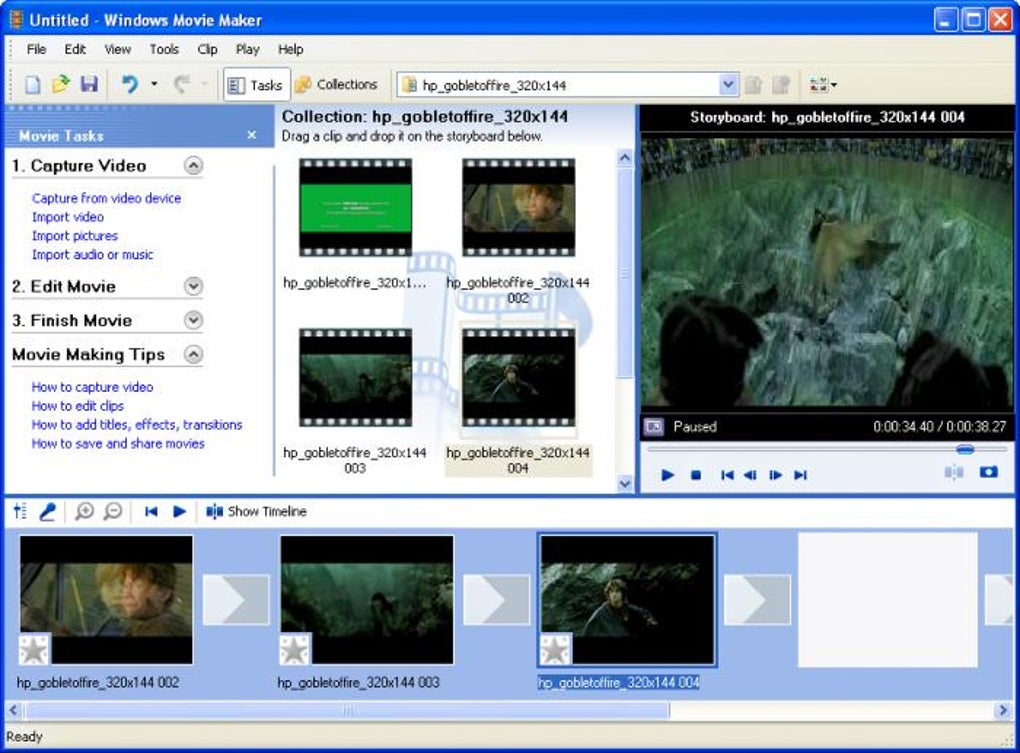Switch to timeline with Show Timeline
Image resolution: width=1020 pixels, height=753 pixels.
click(x=256, y=511)
